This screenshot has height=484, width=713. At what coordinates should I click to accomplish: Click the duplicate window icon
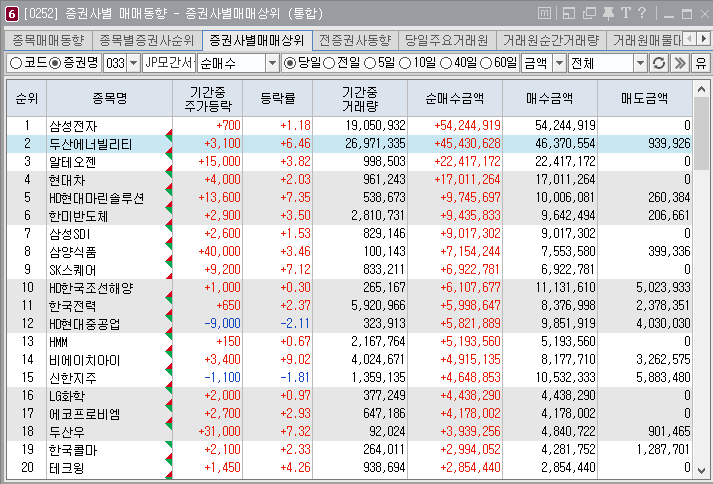(589, 13)
